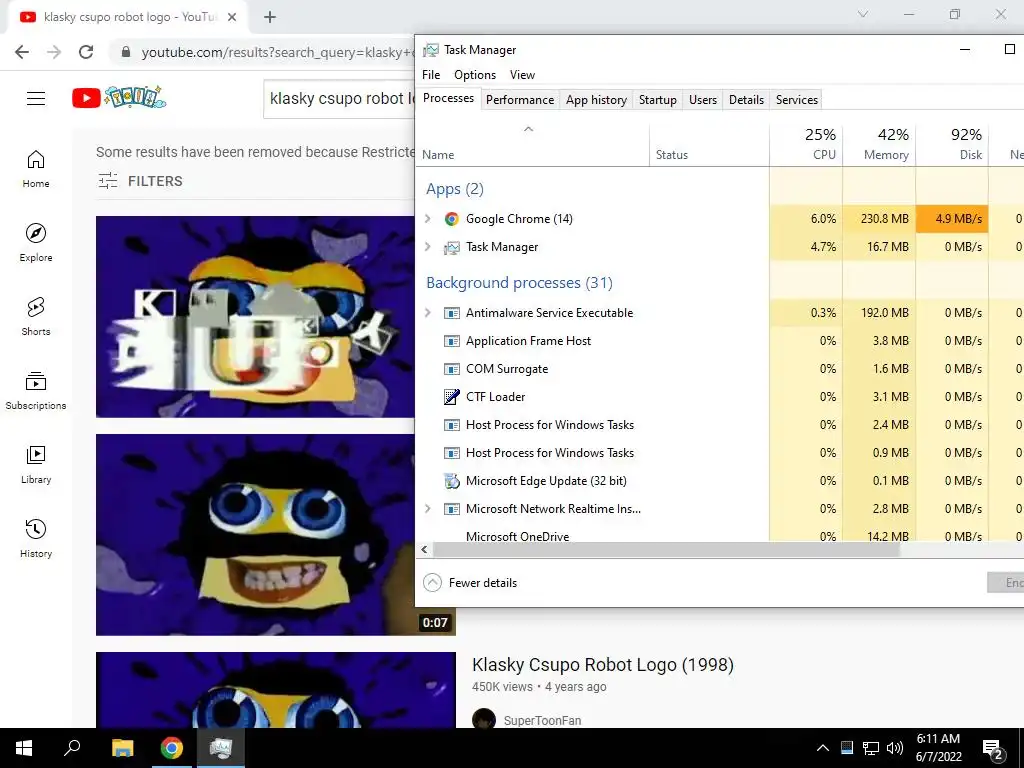Screen dimensions: 1024x768
Task: Switch to App history tab
Action: click(596, 100)
